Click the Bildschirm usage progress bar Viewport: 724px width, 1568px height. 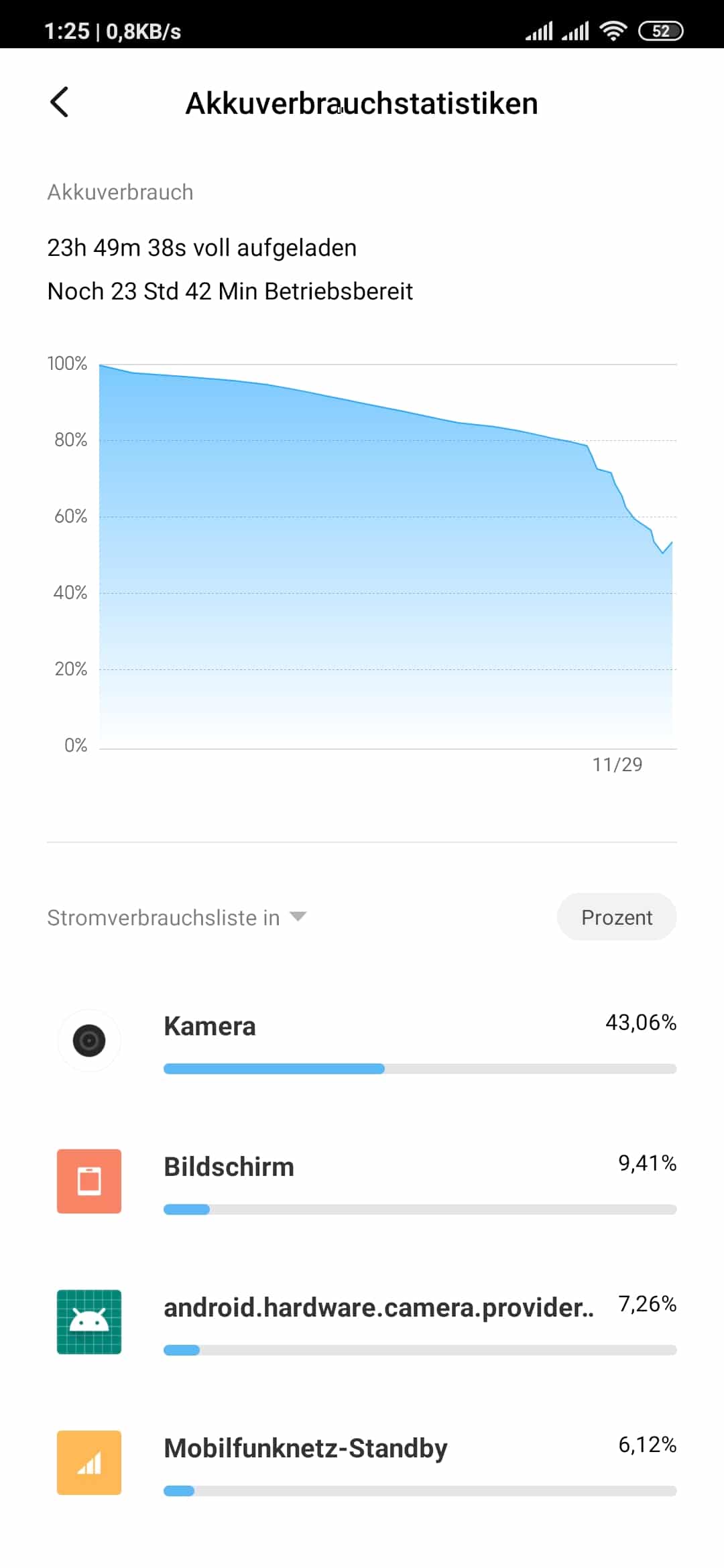pos(420,1210)
